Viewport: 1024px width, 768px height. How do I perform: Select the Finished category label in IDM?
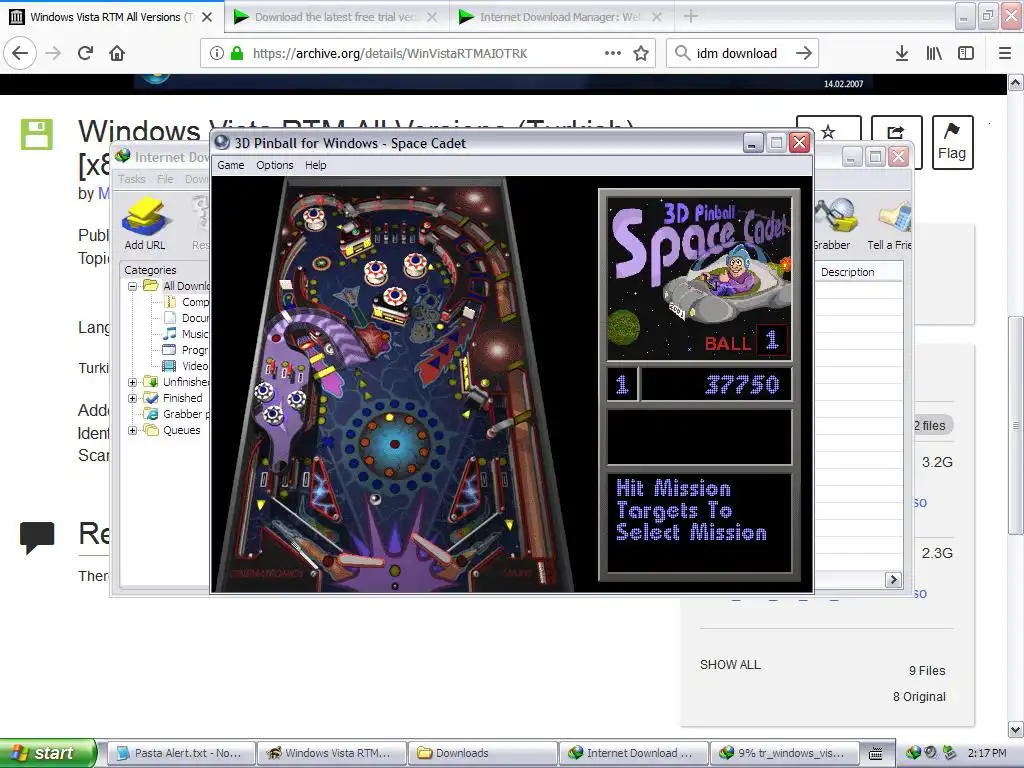pos(182,398)
